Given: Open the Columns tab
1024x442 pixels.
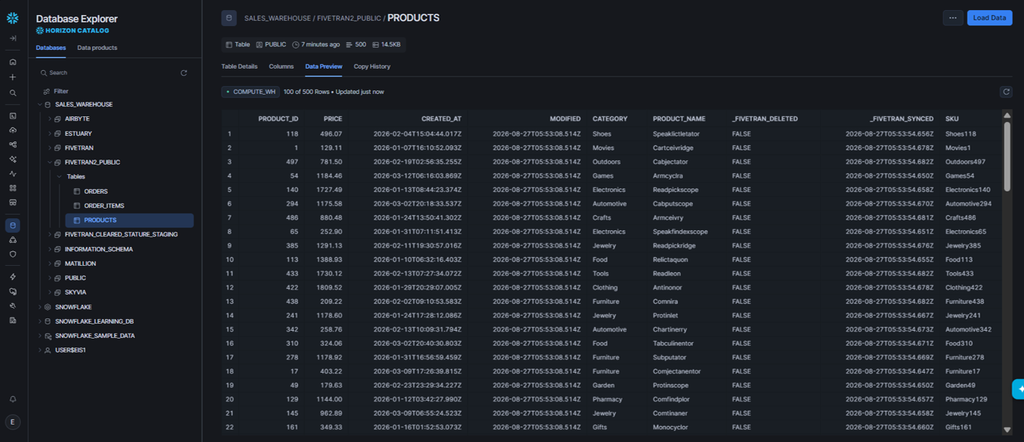Looking at the screenshot, I should 281,67.
